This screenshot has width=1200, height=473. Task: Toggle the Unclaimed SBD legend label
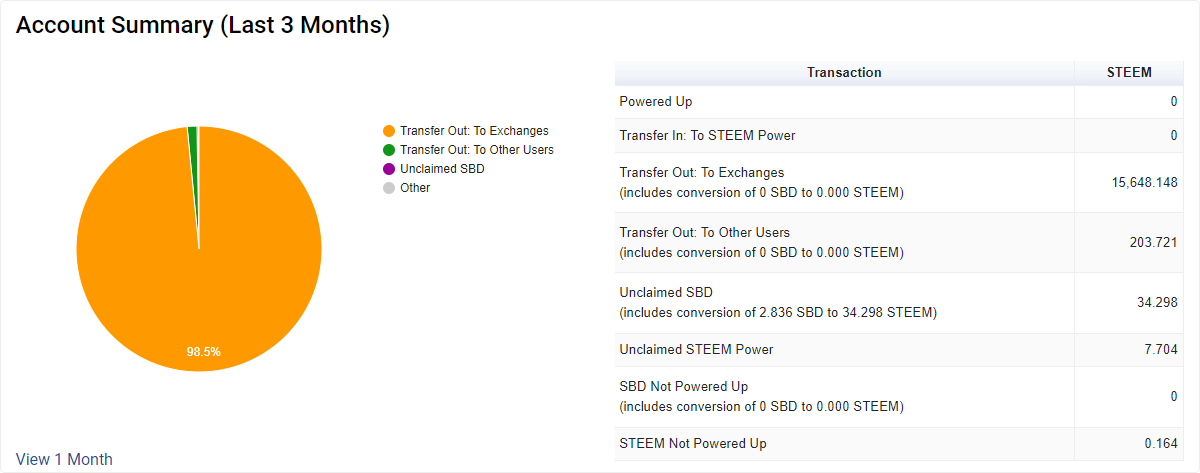tap(442, 169)
